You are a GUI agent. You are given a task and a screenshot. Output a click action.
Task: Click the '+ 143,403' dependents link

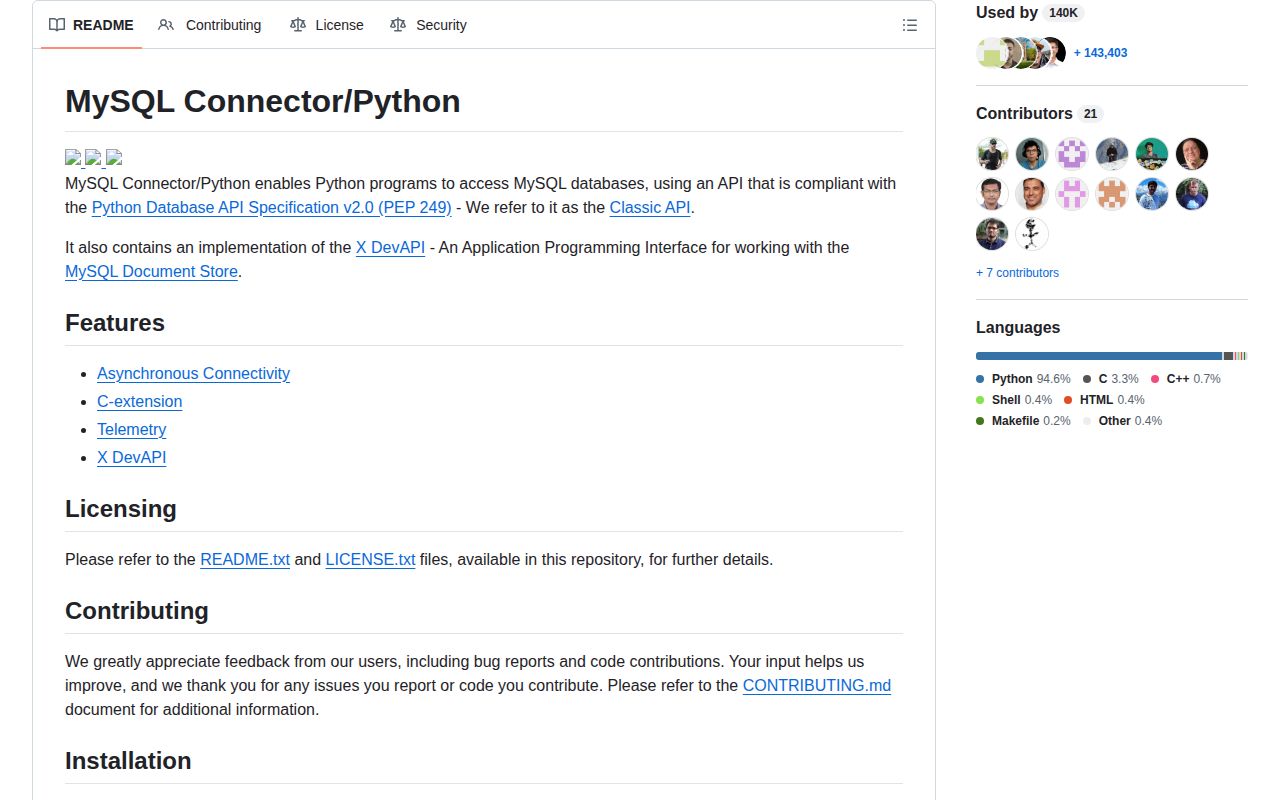pos(1100,53)
